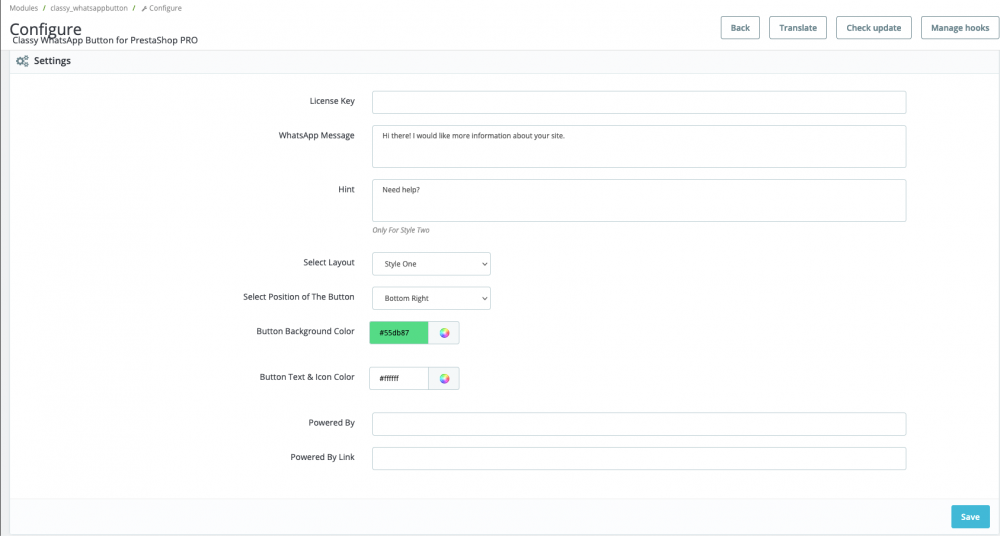Focus the License Key input field

coord(638,102)
